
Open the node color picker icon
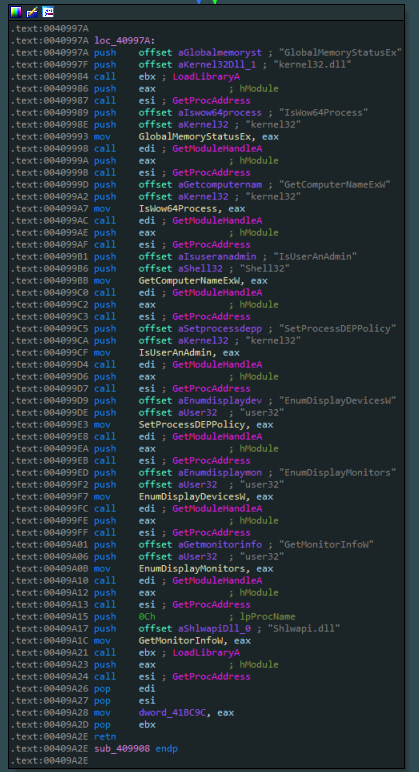coord(16,12)
